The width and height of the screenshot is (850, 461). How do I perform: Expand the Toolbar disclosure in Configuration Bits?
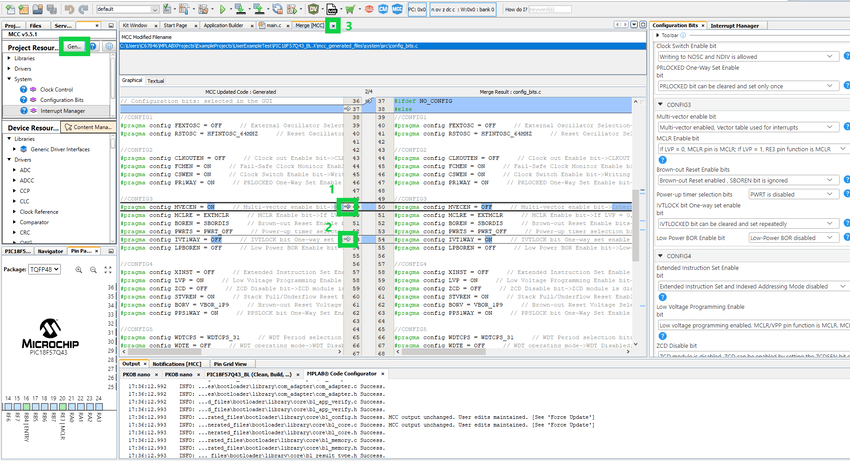(x=657, y=34)
